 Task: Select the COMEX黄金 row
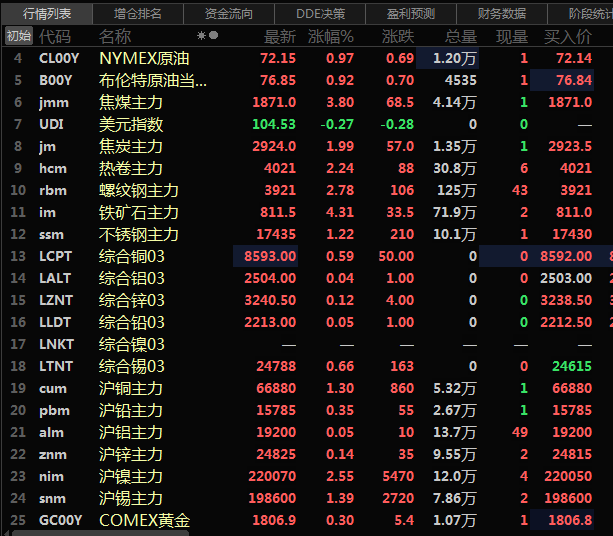click(144, 520)
